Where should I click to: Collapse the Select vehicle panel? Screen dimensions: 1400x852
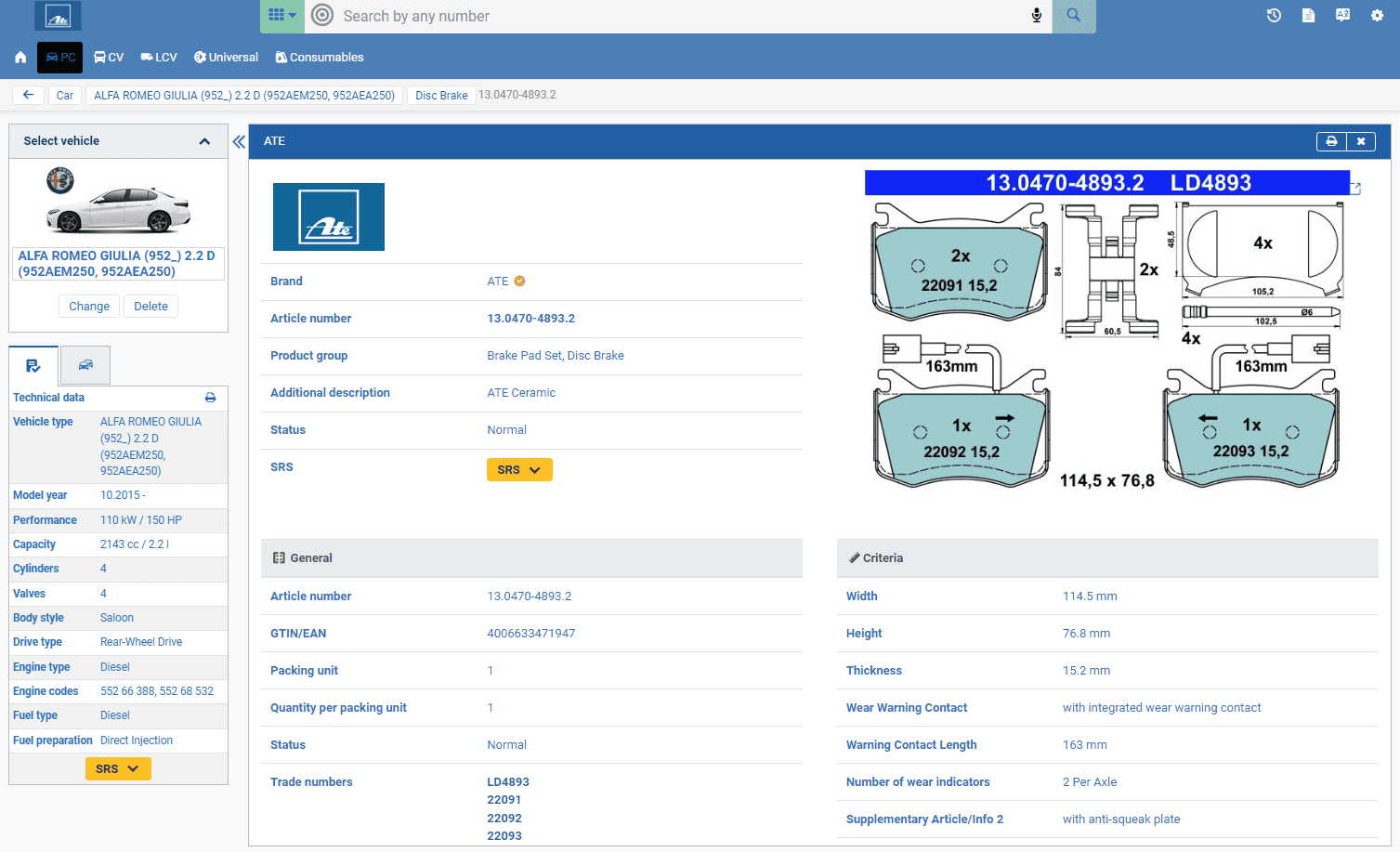point(204,141)
